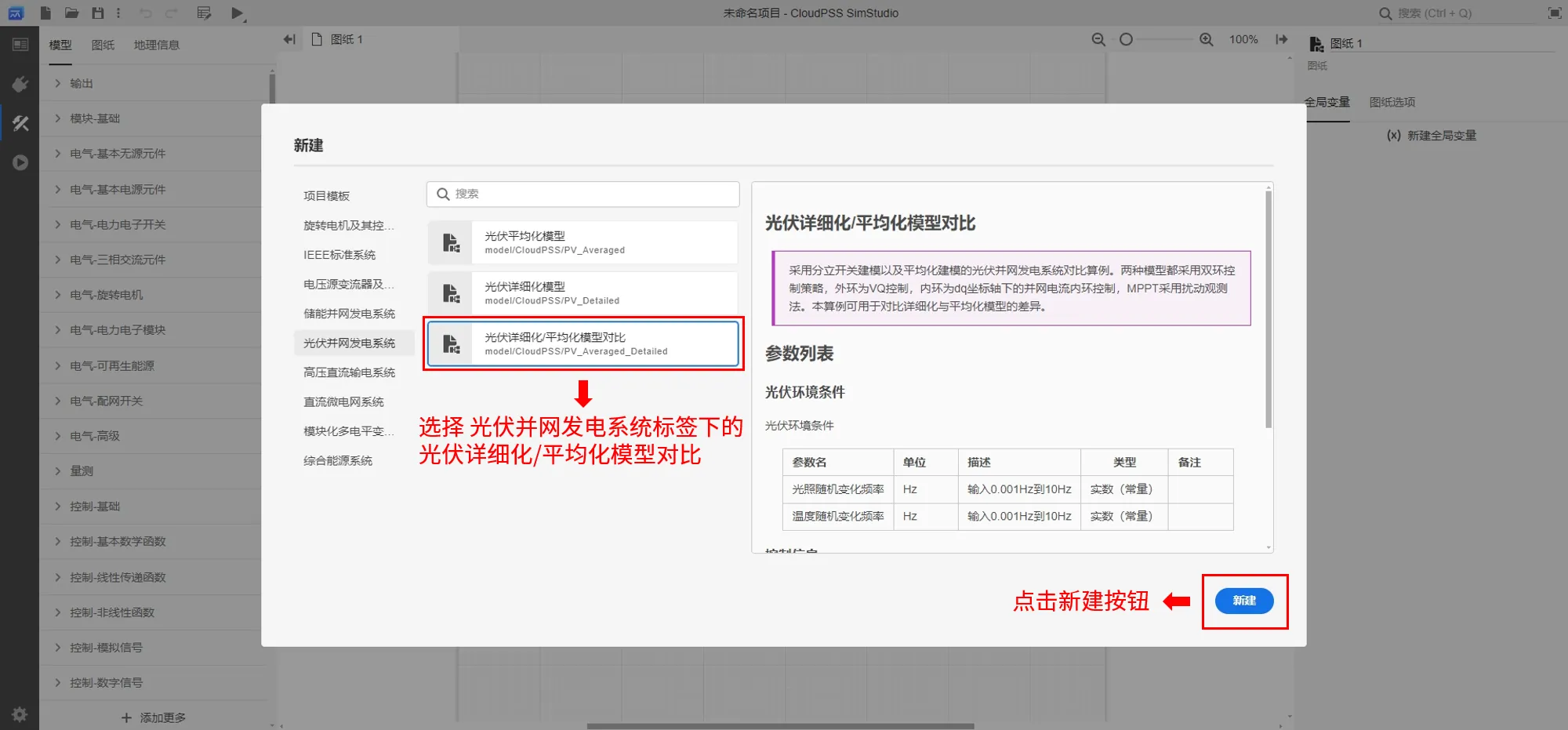Select 光伏详细化/平均化模型对比 template
Image resolution: width=1568 pixels, height=730 pixels.
pos(583,343)
